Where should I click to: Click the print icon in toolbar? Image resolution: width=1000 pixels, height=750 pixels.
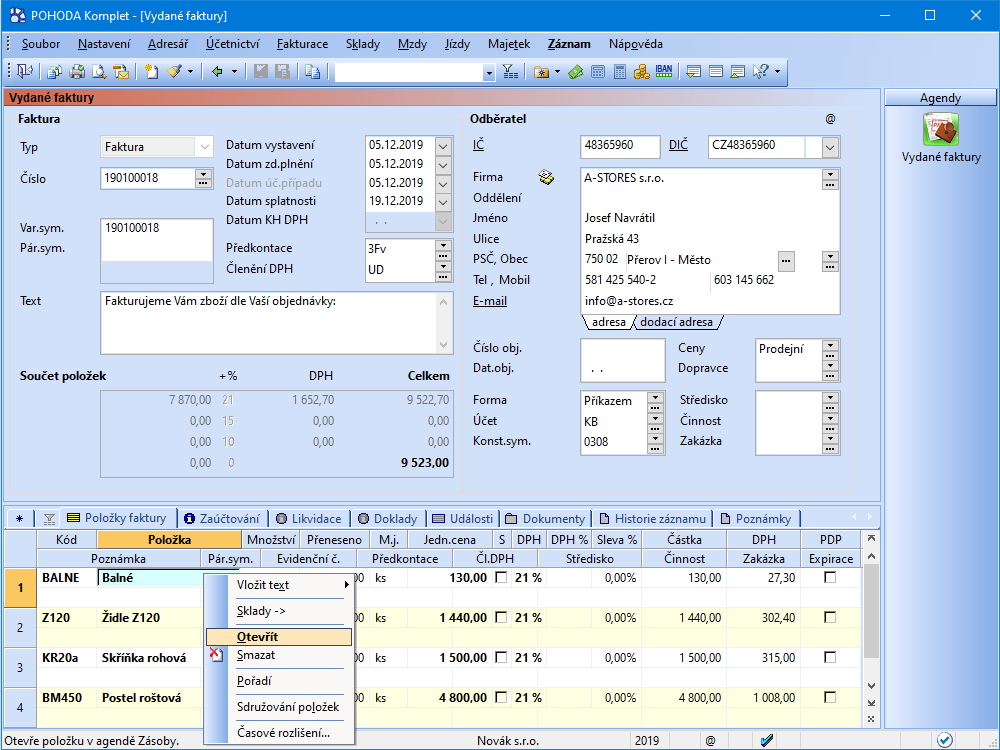[x=77, y=71]
